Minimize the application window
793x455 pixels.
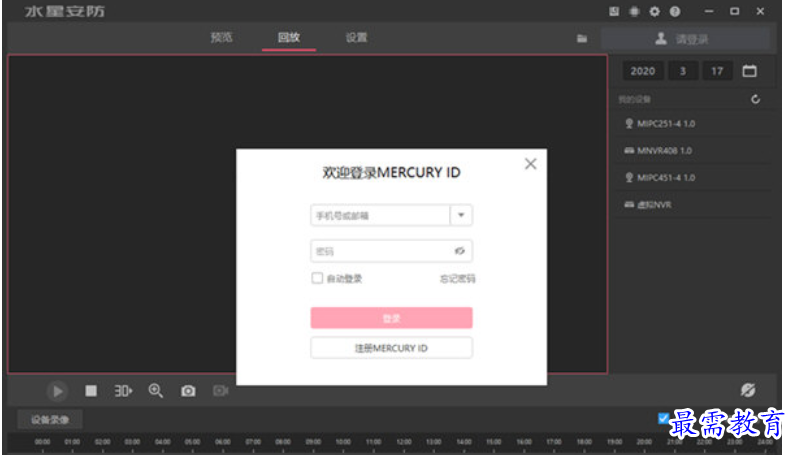[709, 11]
